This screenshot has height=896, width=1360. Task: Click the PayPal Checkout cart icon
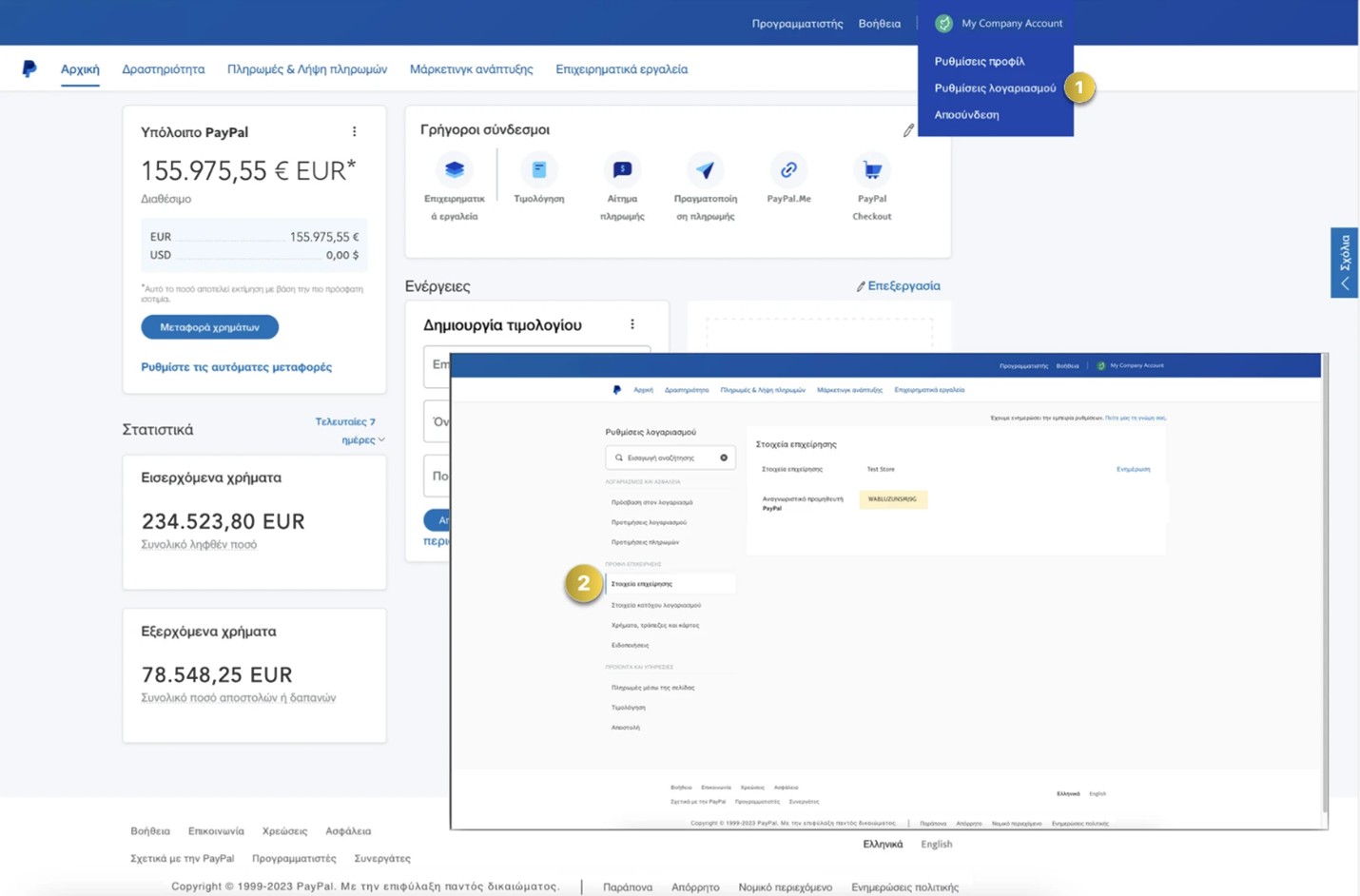pos(871,170)
